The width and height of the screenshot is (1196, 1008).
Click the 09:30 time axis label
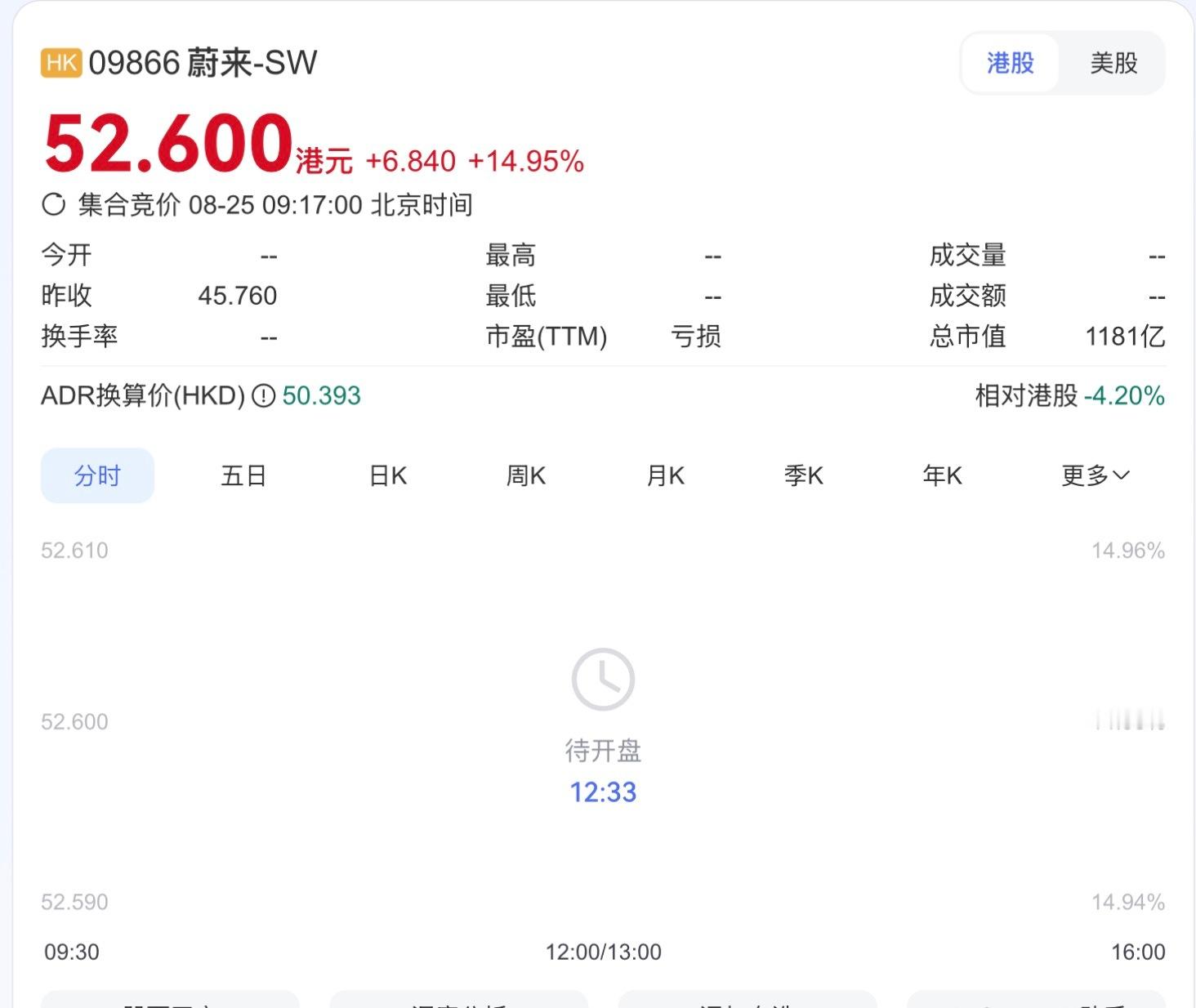tap(72, 952)
